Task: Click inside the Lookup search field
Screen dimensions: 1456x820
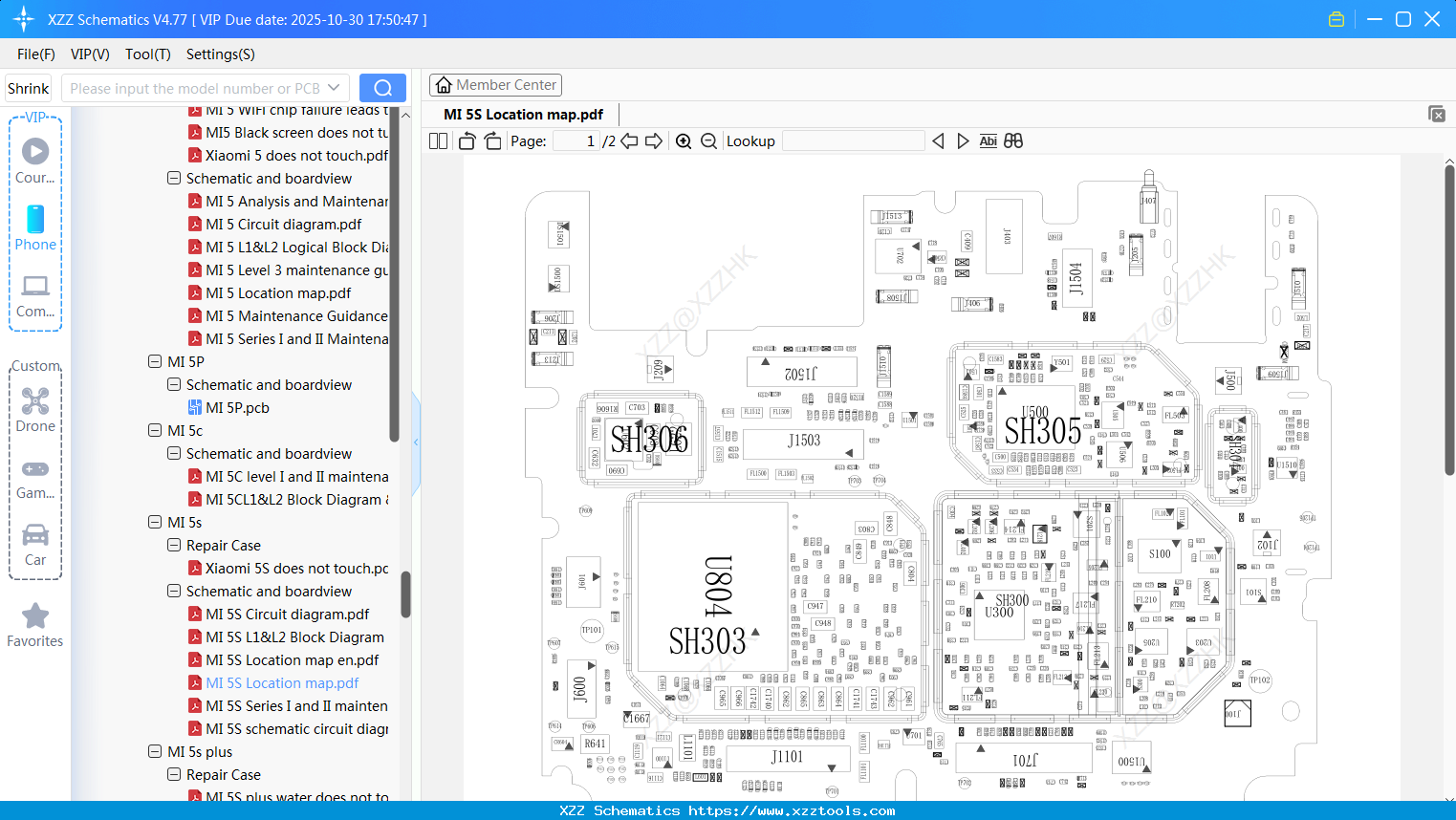Action: point(852,140)
